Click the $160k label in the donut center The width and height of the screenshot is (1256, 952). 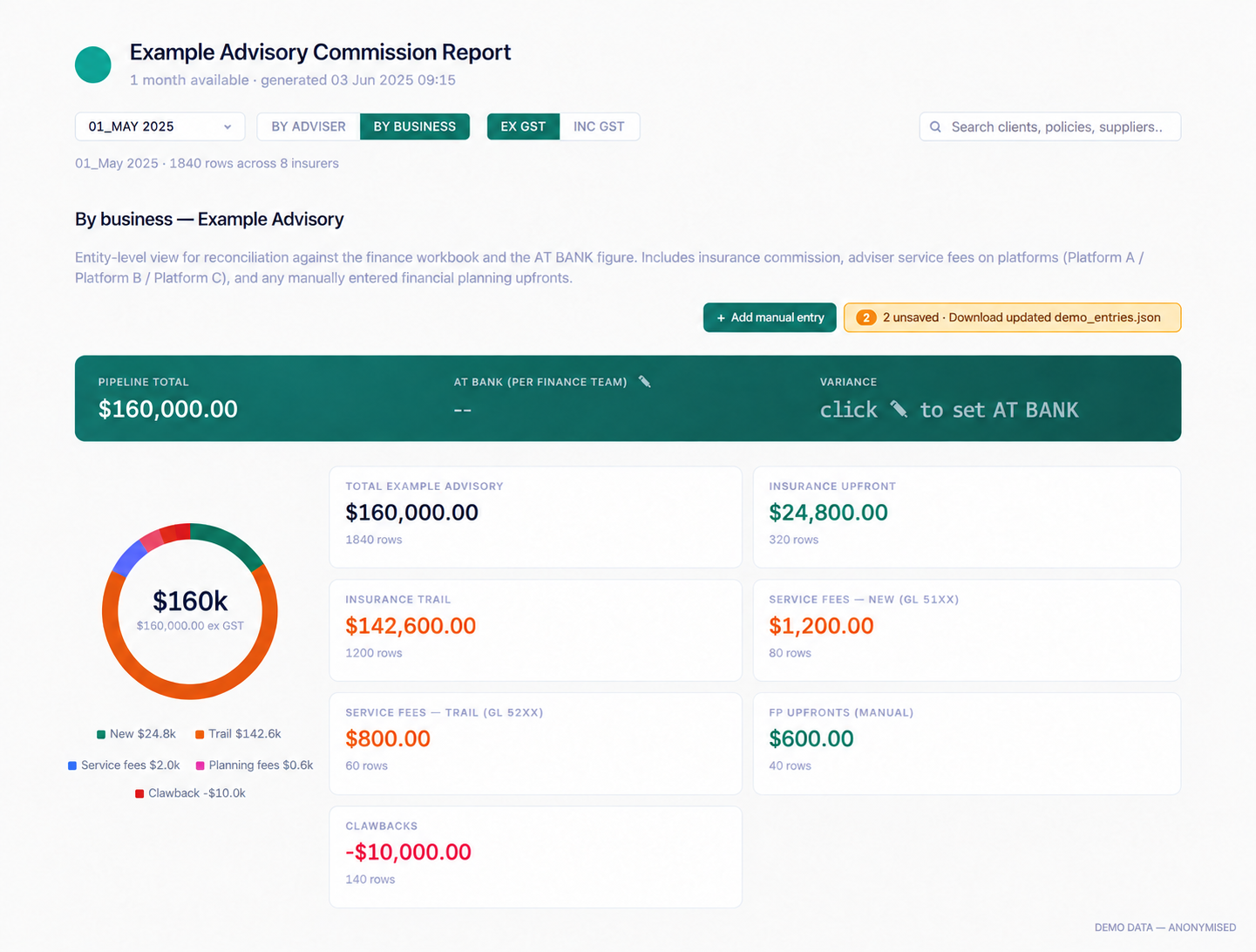(x=190, y=602)
